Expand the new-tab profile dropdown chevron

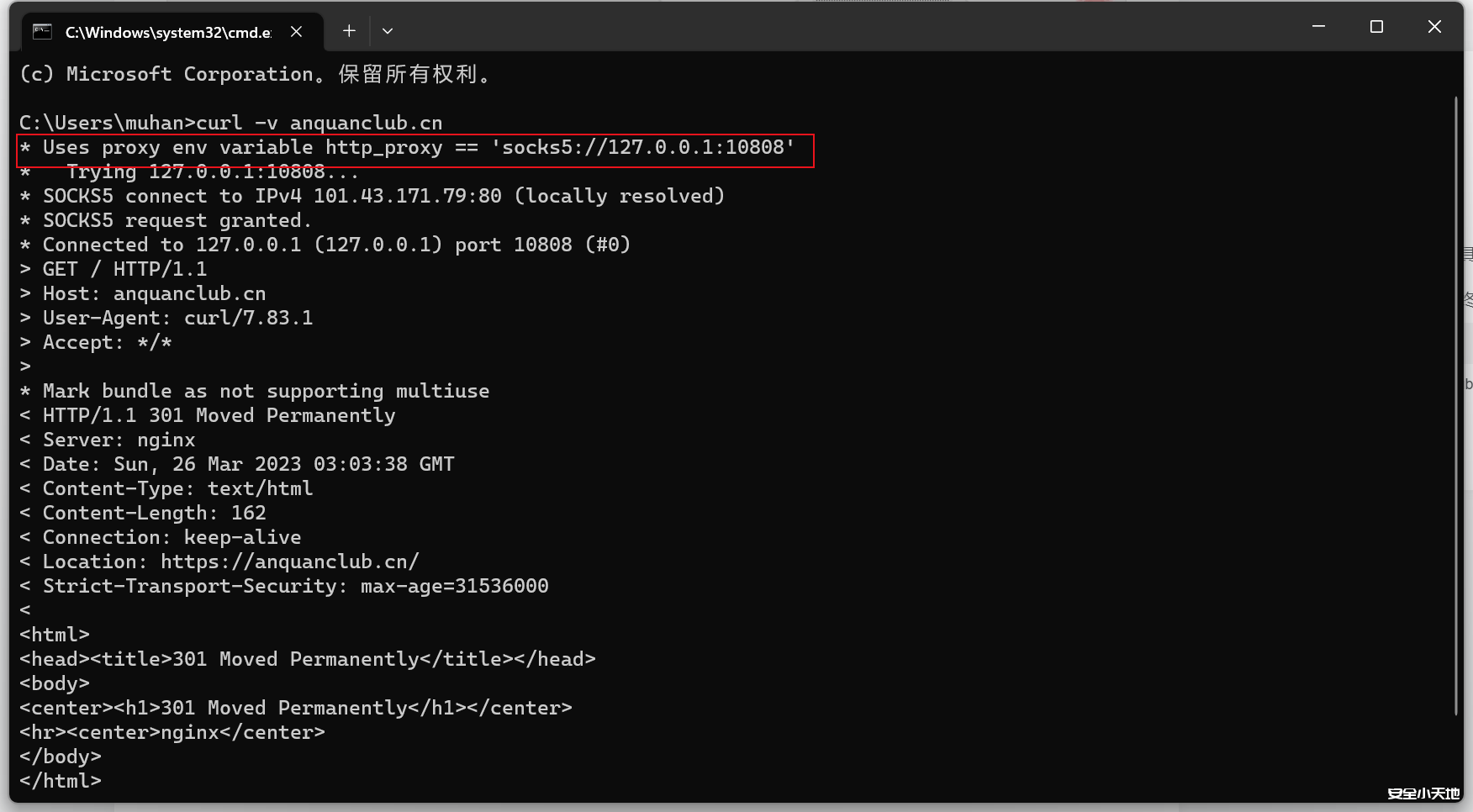click(x=388, y=31)
